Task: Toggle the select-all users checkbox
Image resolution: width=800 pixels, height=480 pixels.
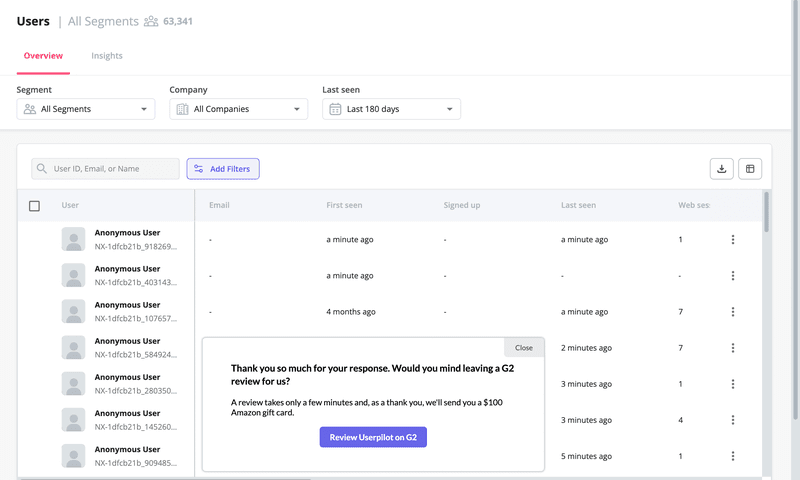Action: point(35,206)
